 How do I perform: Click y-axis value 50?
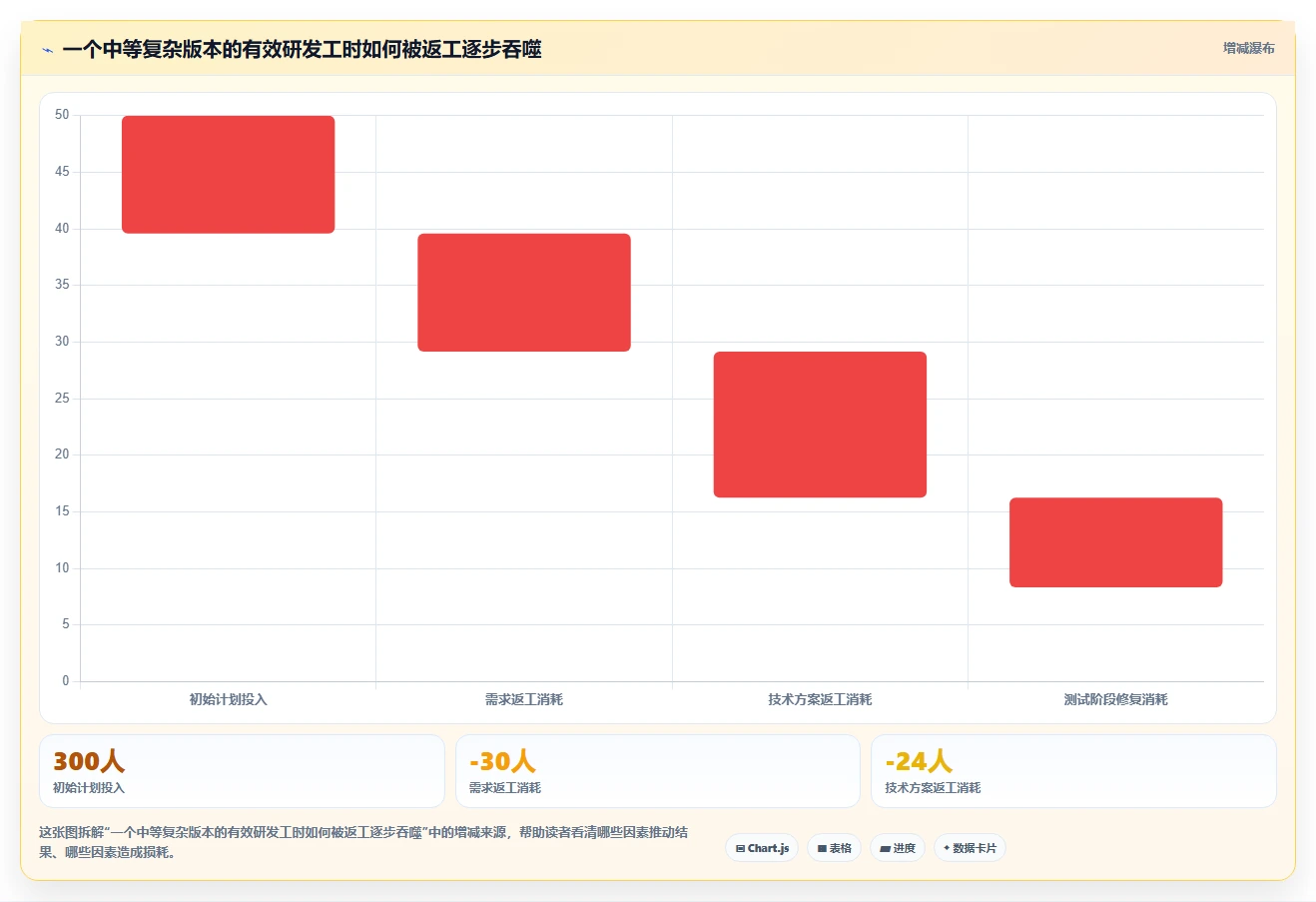click(x=62, y=115)
